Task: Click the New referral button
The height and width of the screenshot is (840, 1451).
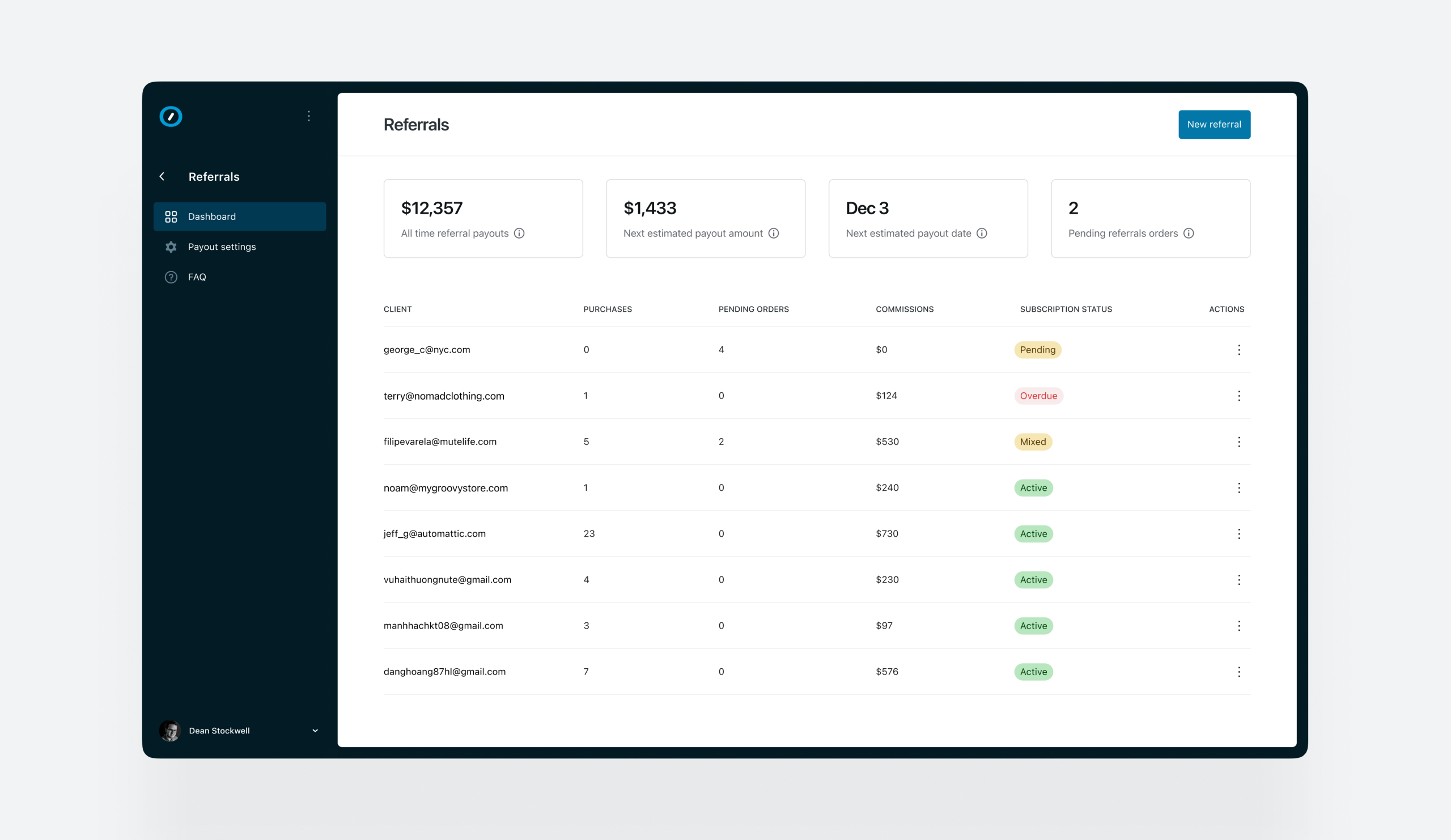Action: coord(1214,124)
